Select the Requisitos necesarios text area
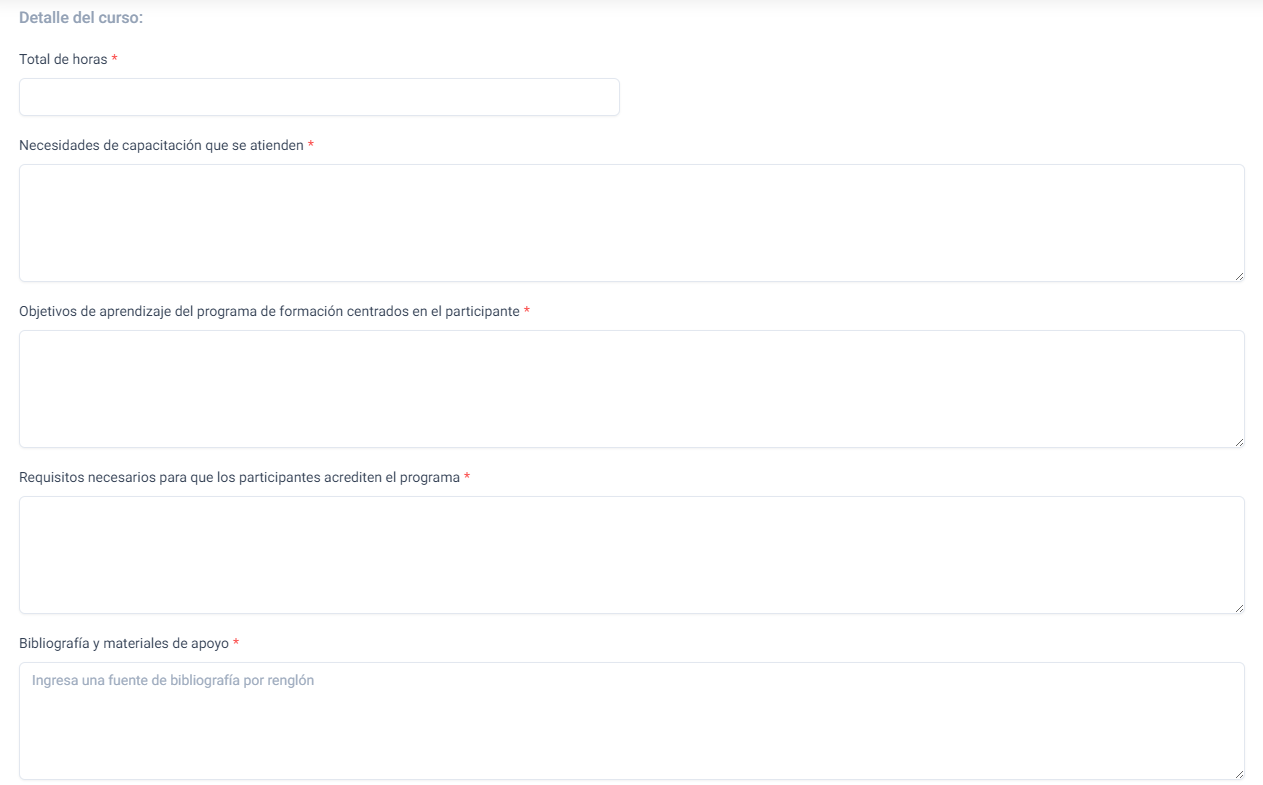 (631, 554)
